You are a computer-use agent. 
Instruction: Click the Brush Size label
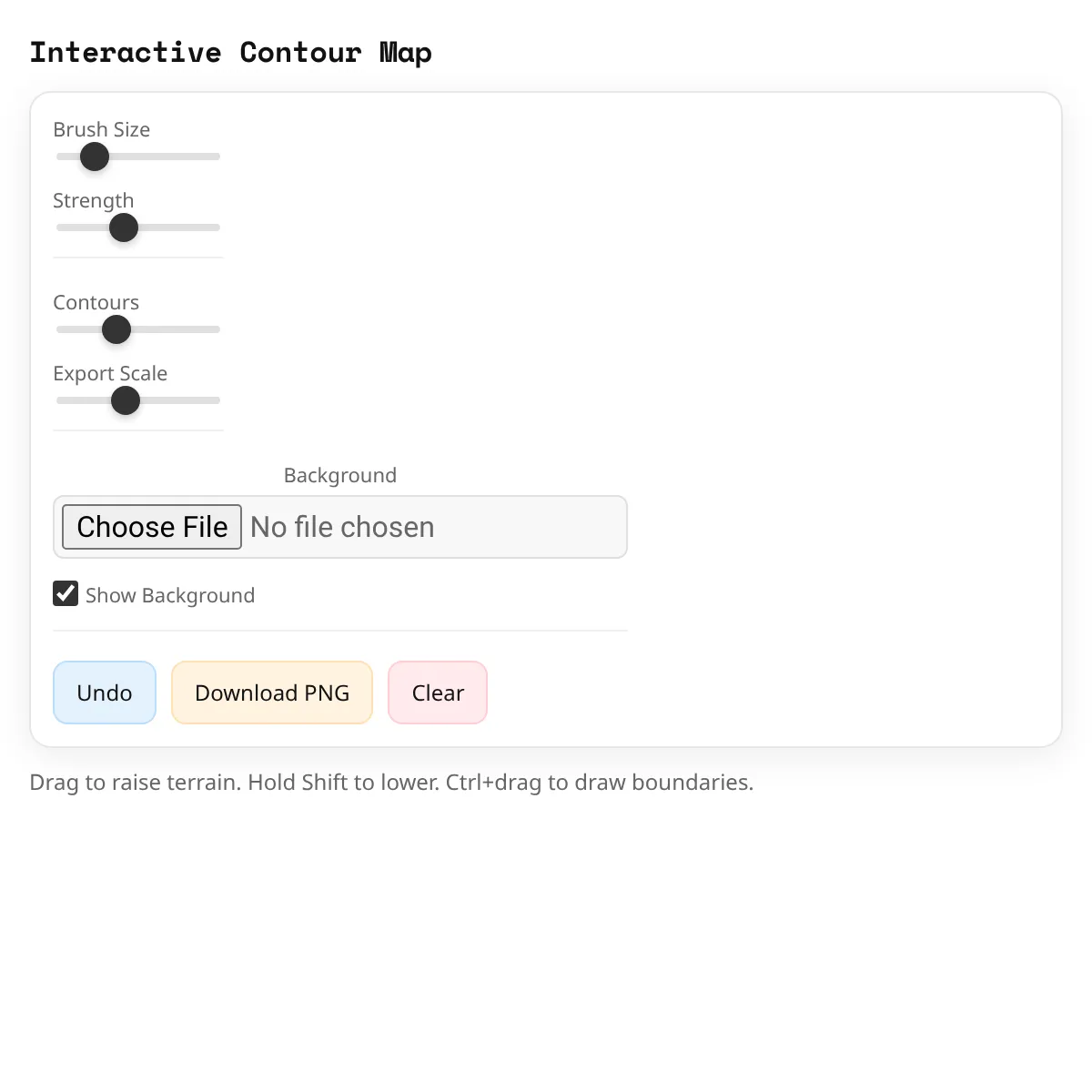click(102, 130)
